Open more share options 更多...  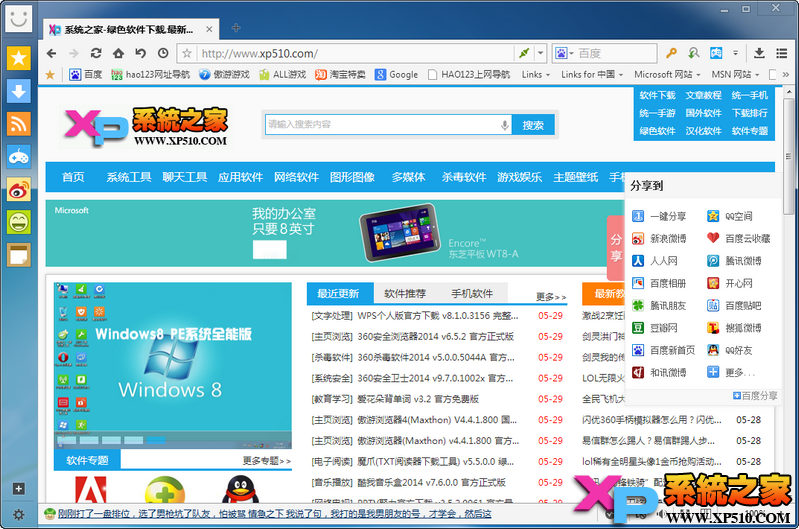731,373
